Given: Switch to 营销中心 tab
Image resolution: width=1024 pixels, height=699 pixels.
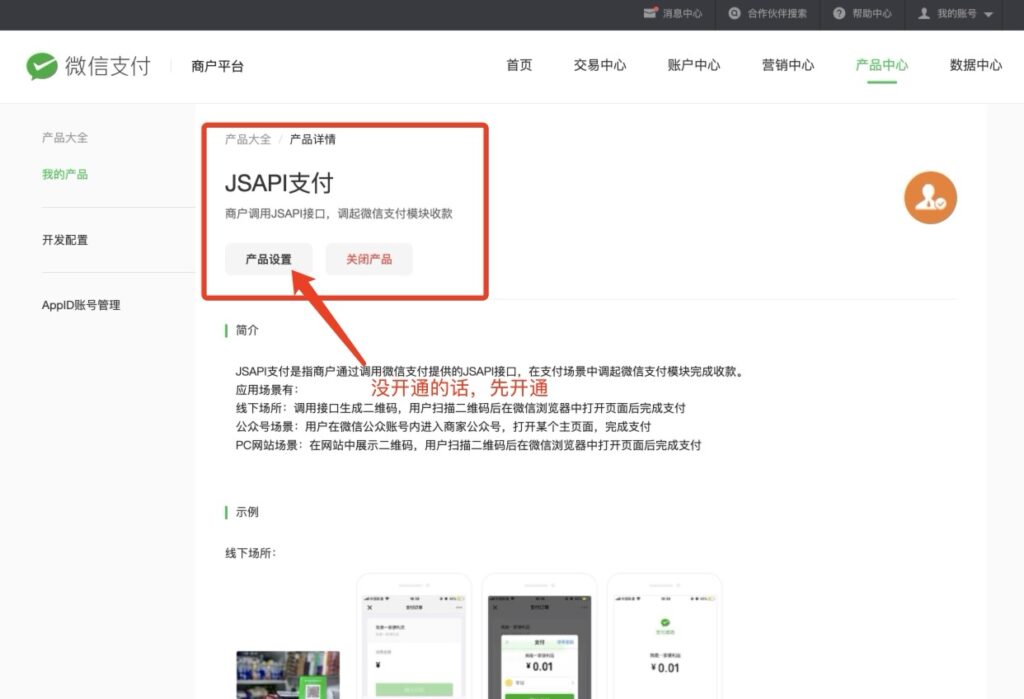Looking at the screenshot, I should pos(788,65).
